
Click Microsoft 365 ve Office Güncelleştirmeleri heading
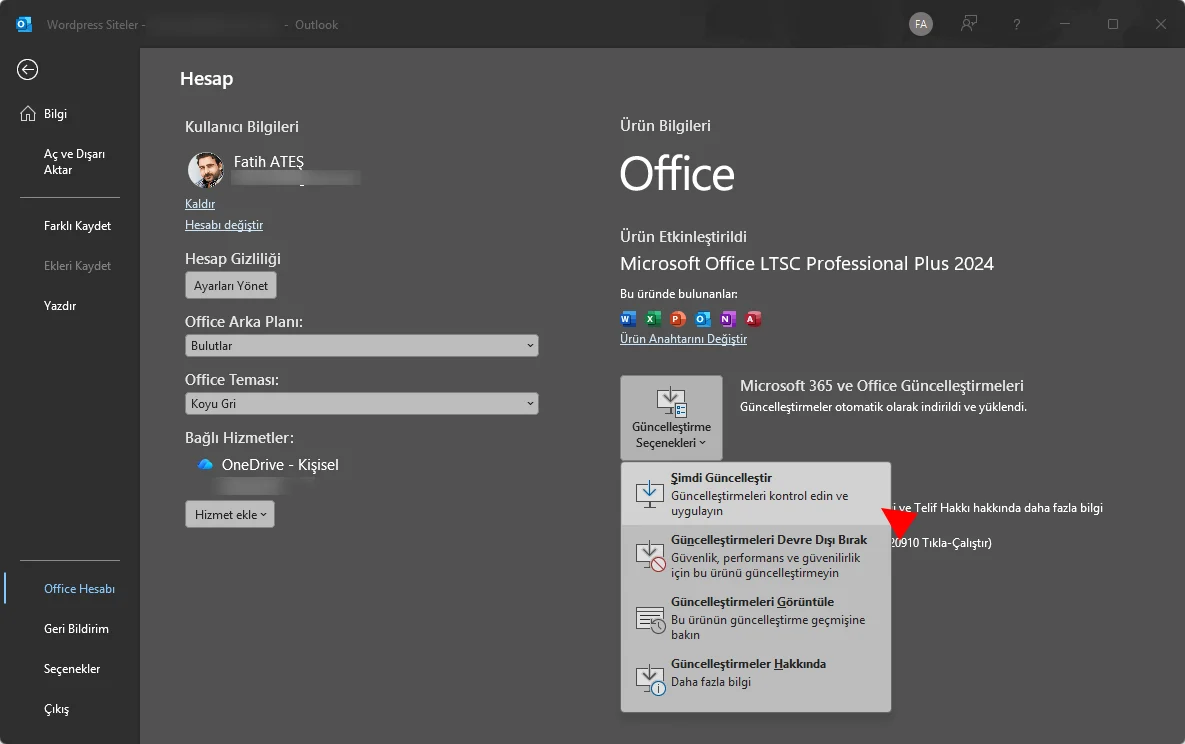(881, 386)
